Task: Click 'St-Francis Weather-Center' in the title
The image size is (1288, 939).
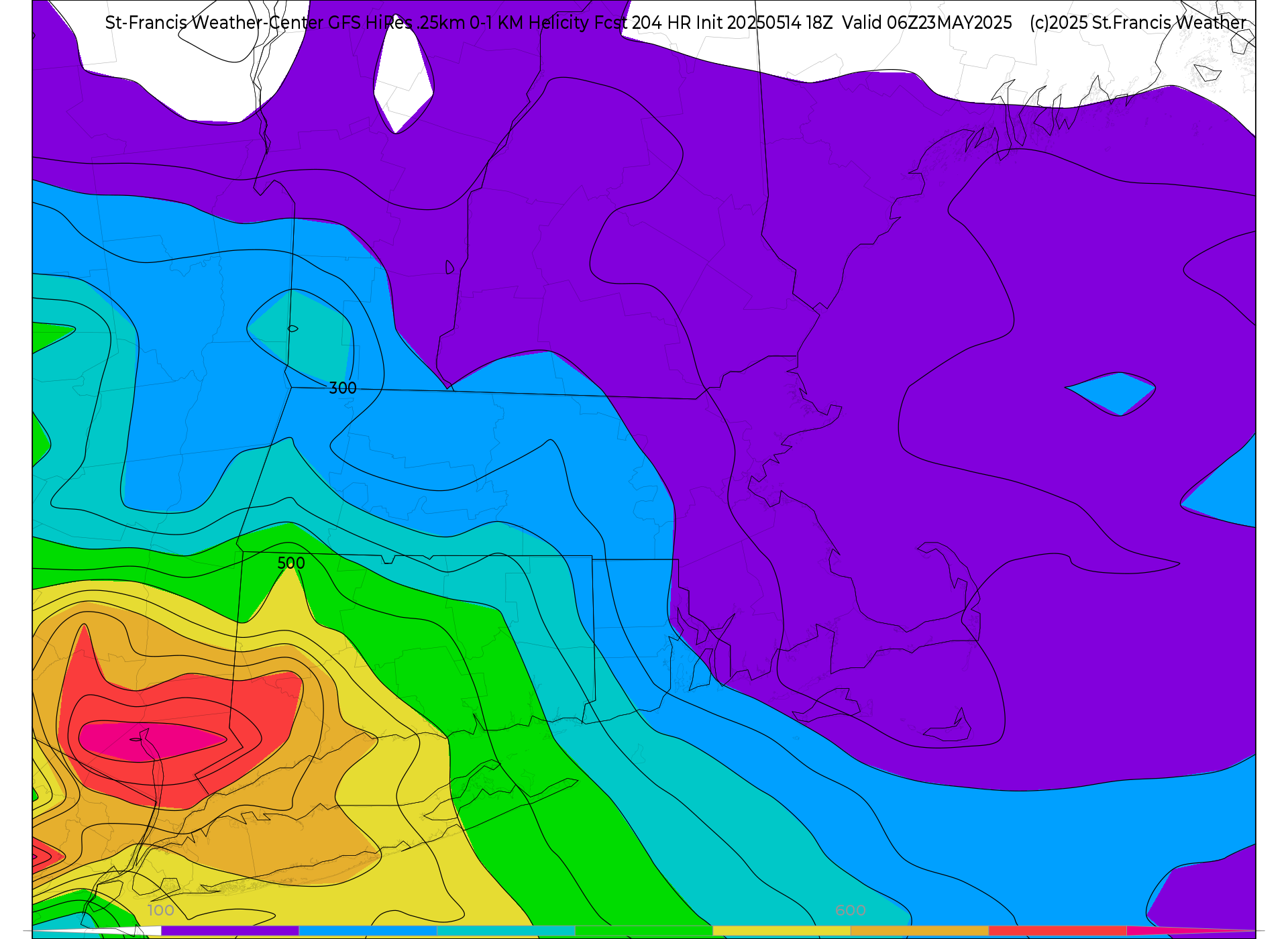Action: click(x=215, y=23)
